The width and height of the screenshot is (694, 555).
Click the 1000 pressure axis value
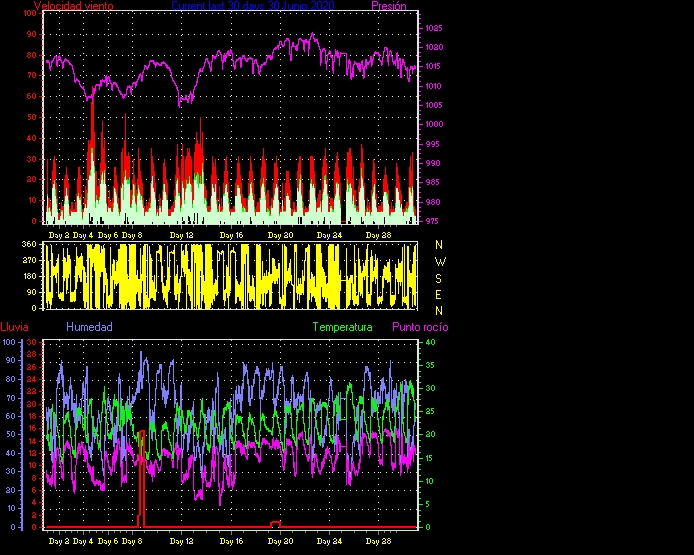tap(434, 124)
